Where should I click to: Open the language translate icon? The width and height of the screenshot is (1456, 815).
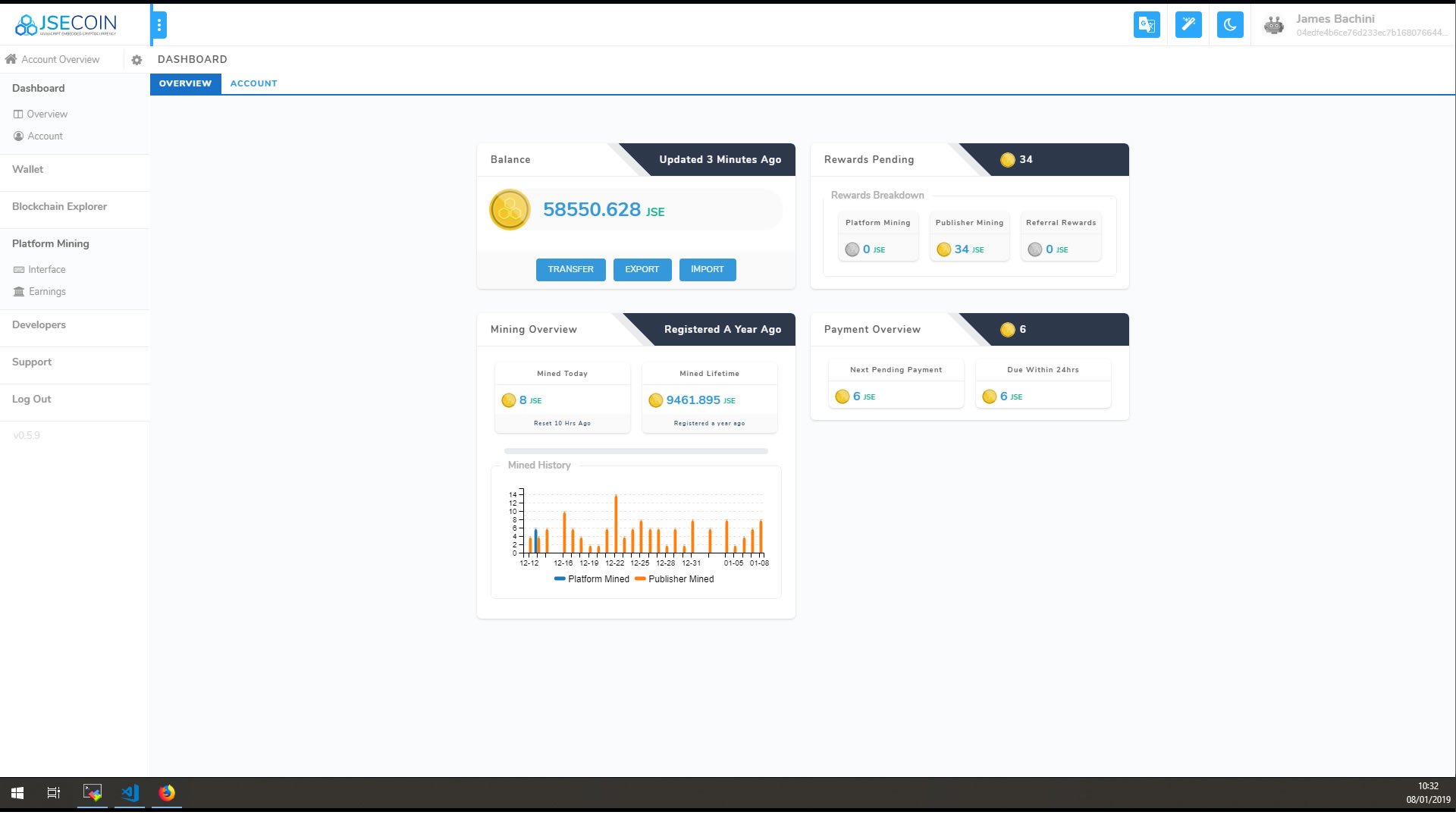tap(1147, 25)
